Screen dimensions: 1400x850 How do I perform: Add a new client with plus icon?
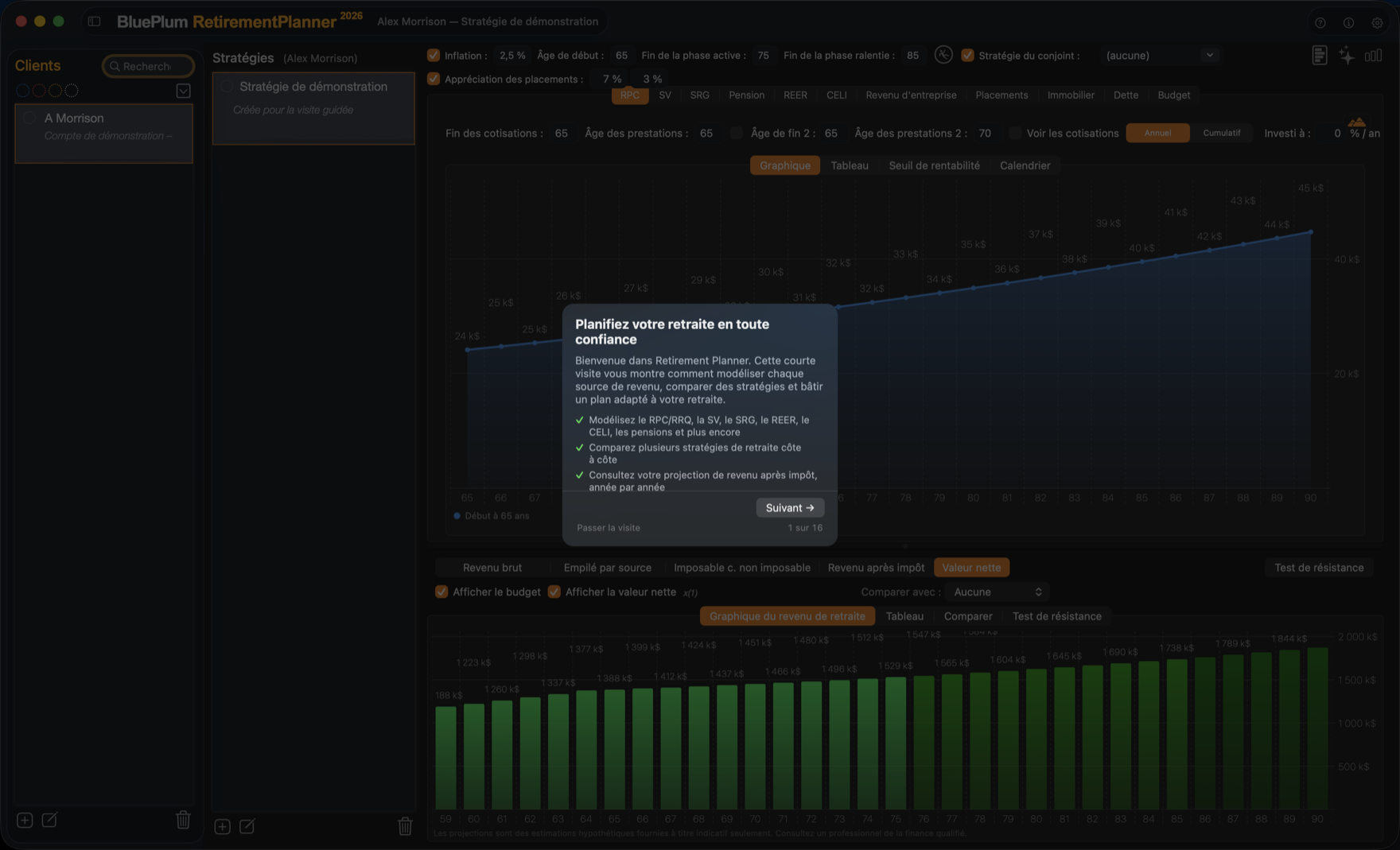point(25,820)
